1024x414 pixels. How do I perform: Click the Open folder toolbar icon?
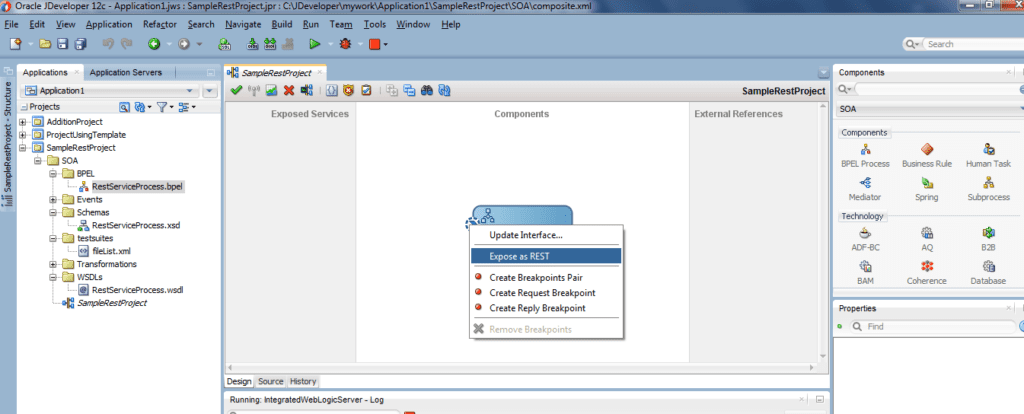click(x=45, y=44)
